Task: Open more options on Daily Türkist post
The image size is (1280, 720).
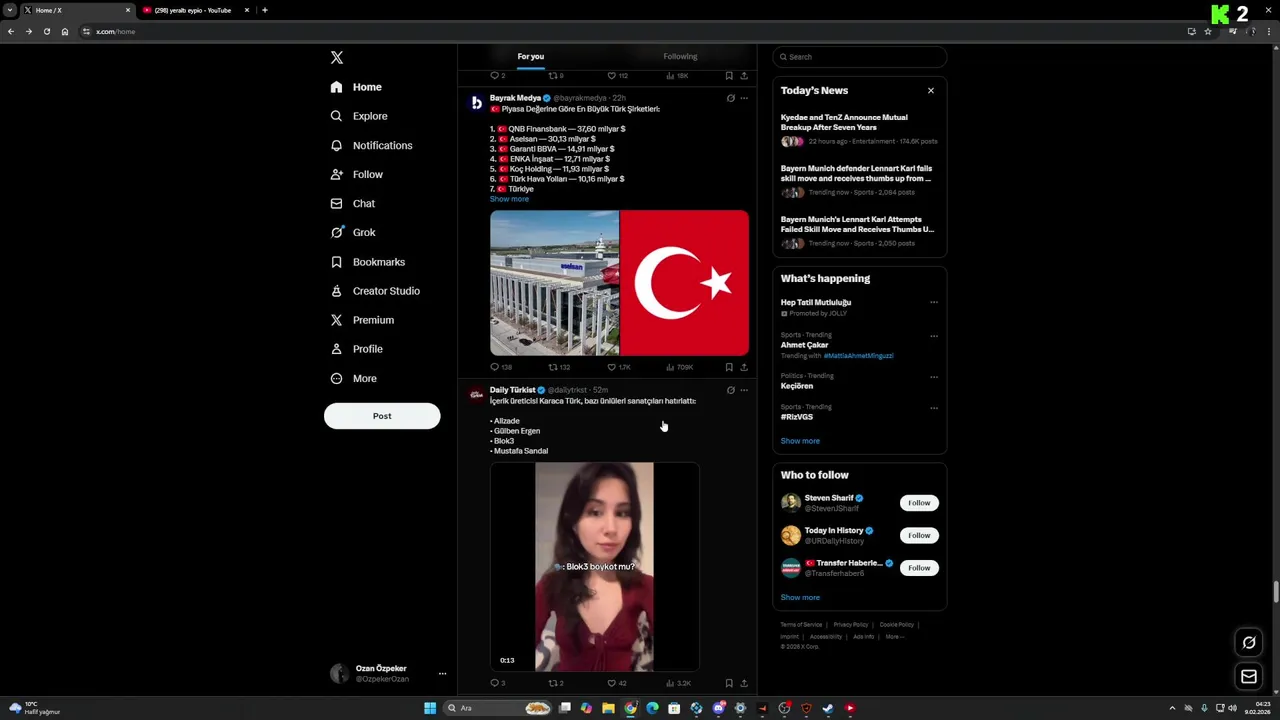Action: [744, 390]
